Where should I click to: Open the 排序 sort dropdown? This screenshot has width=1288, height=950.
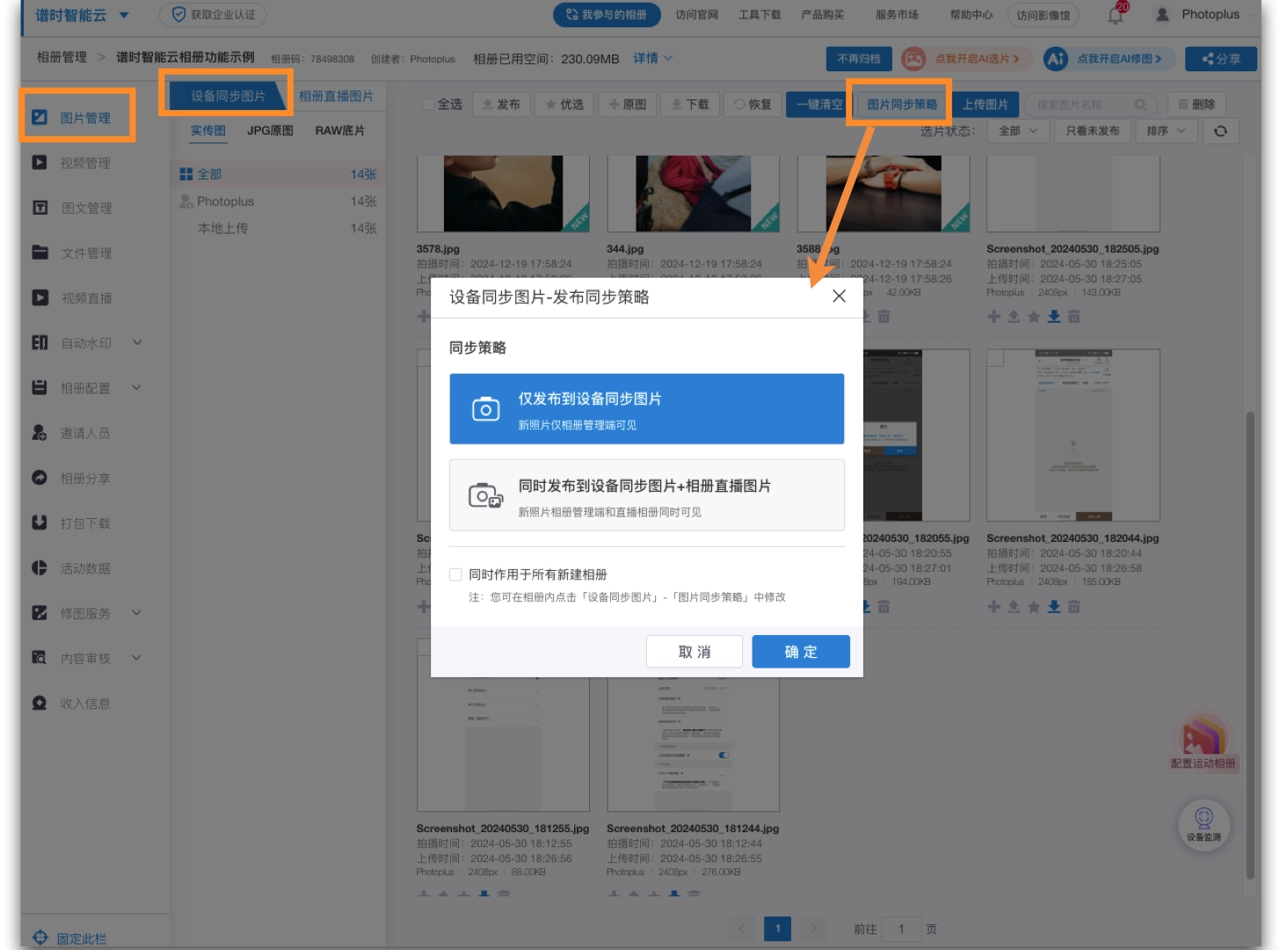(1166, 131)
